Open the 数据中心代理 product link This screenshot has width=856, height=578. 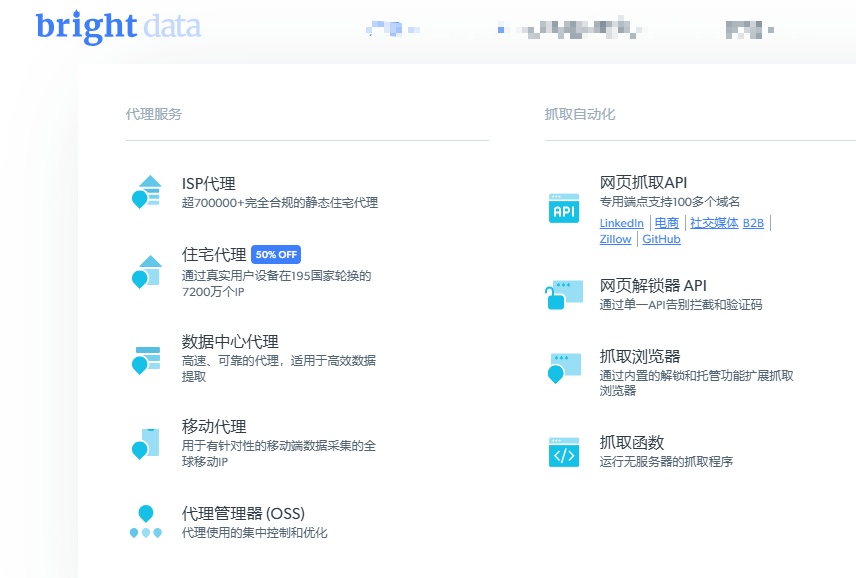230,342
